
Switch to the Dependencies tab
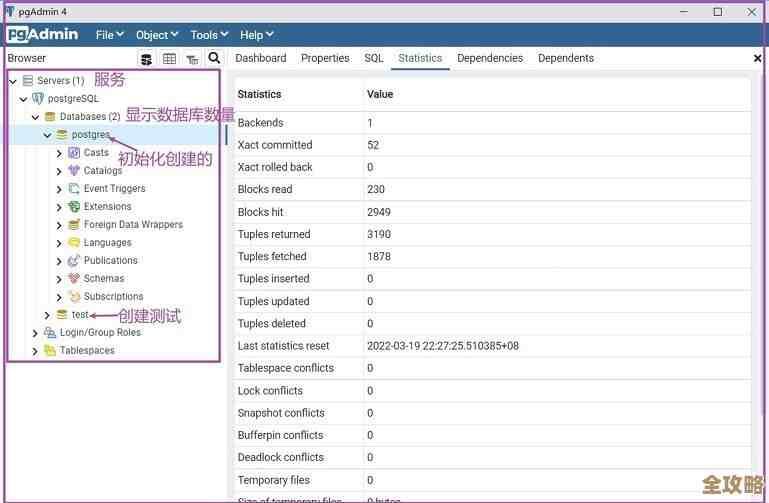click(x=490, y=58)
